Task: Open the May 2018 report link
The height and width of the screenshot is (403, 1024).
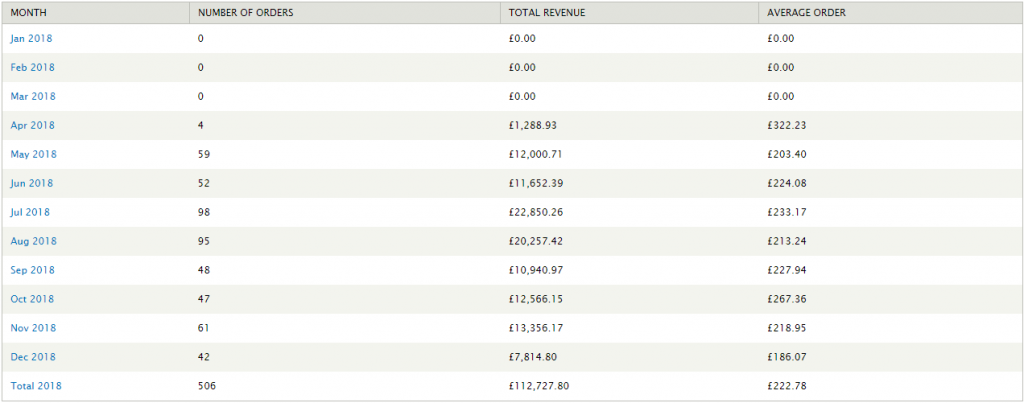Action: 33,154
